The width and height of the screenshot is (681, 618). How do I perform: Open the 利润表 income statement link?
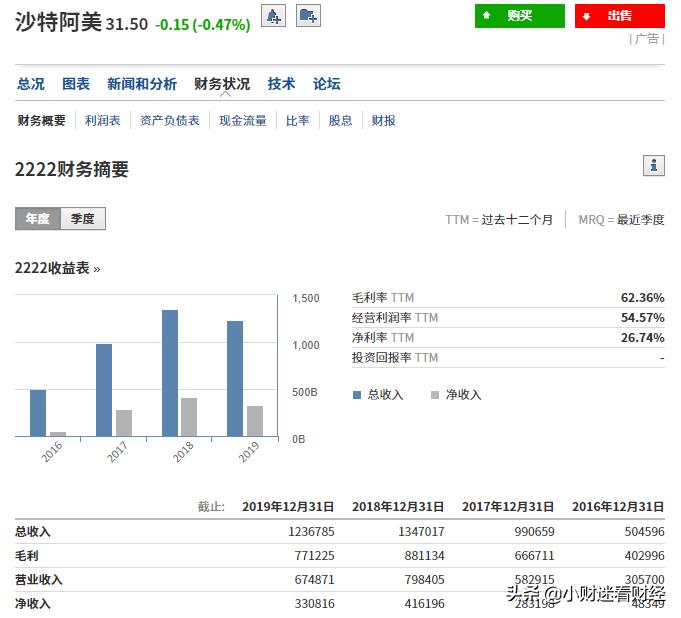click(103, 121)
